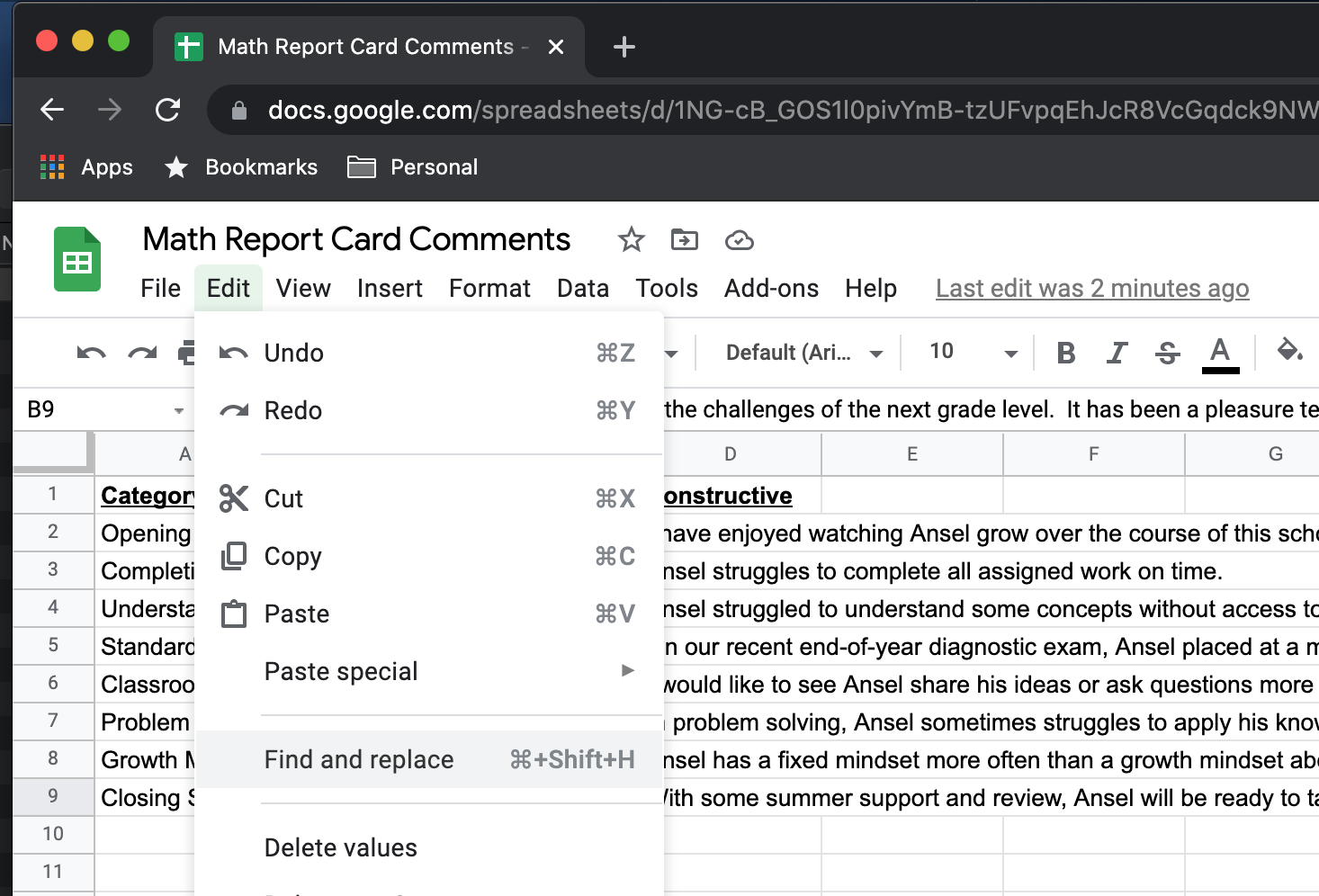Open the Add-ons menu
The width and height of the screenshot is (1319, 896).
(772, 288)
